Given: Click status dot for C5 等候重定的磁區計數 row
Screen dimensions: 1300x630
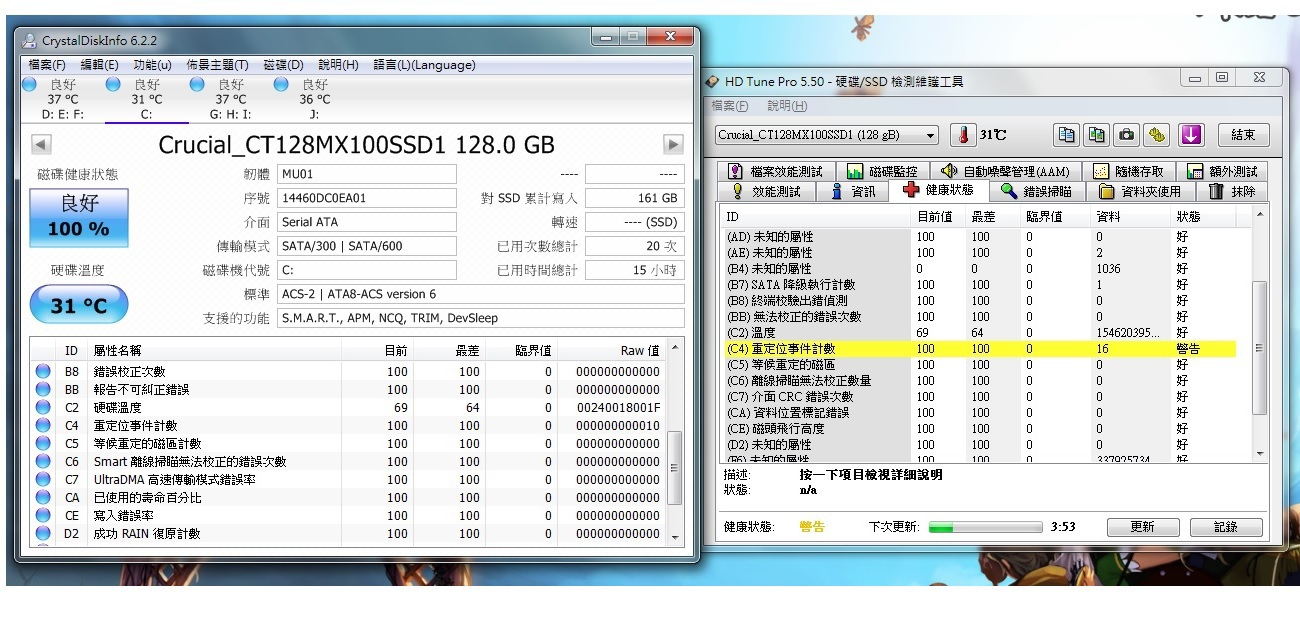Looking at the screenshot, I should [x=43, y=444].
